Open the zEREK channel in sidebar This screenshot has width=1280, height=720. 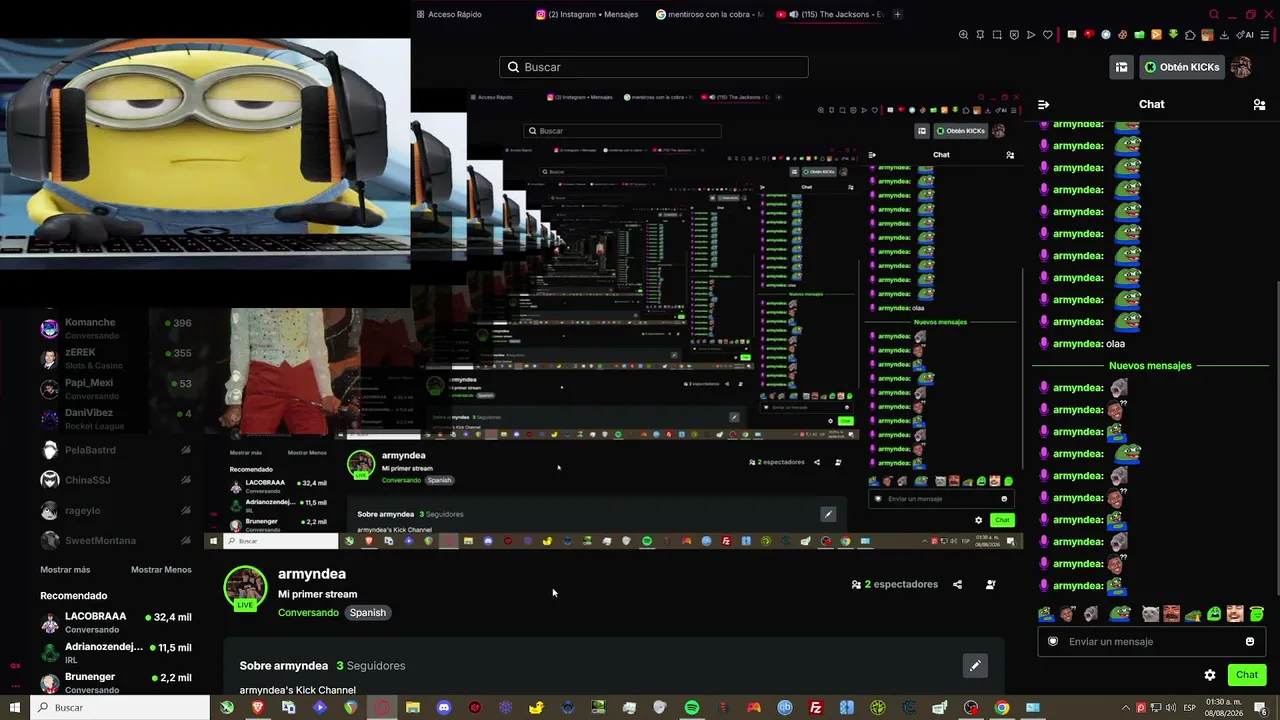[116, 359]
